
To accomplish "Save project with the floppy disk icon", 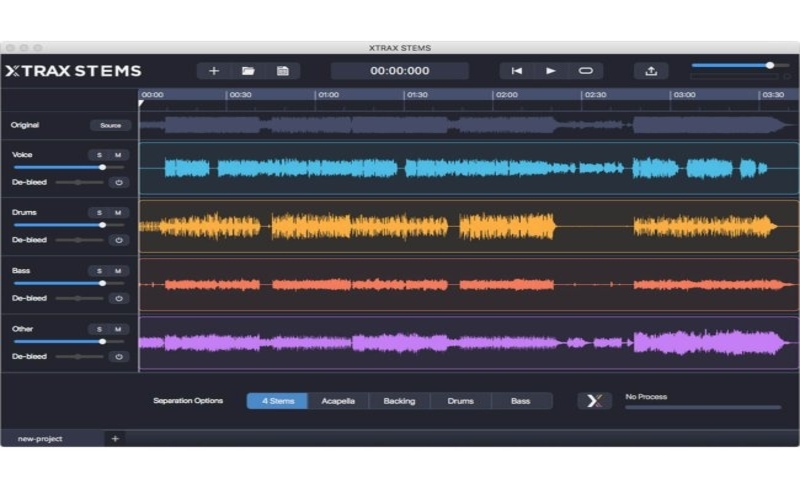I will (x=283, y=71).
